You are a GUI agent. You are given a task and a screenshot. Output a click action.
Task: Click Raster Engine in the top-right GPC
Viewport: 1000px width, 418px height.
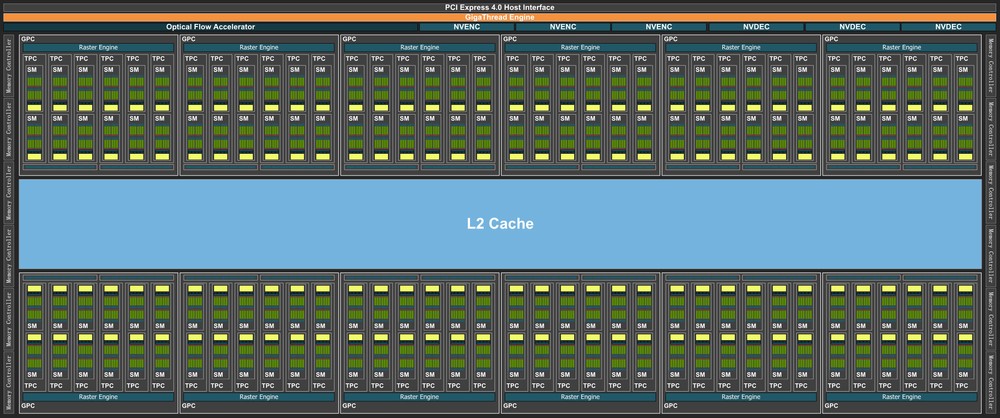pos(900,48)
